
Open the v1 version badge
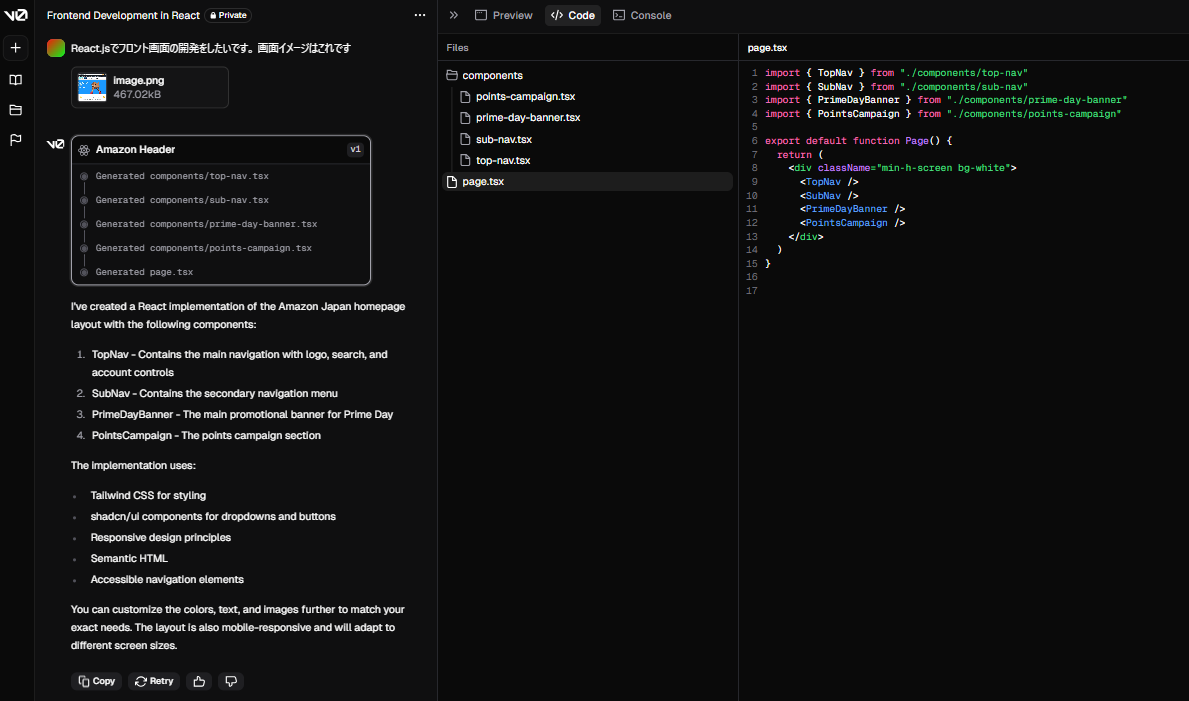(x=355, y=150)
